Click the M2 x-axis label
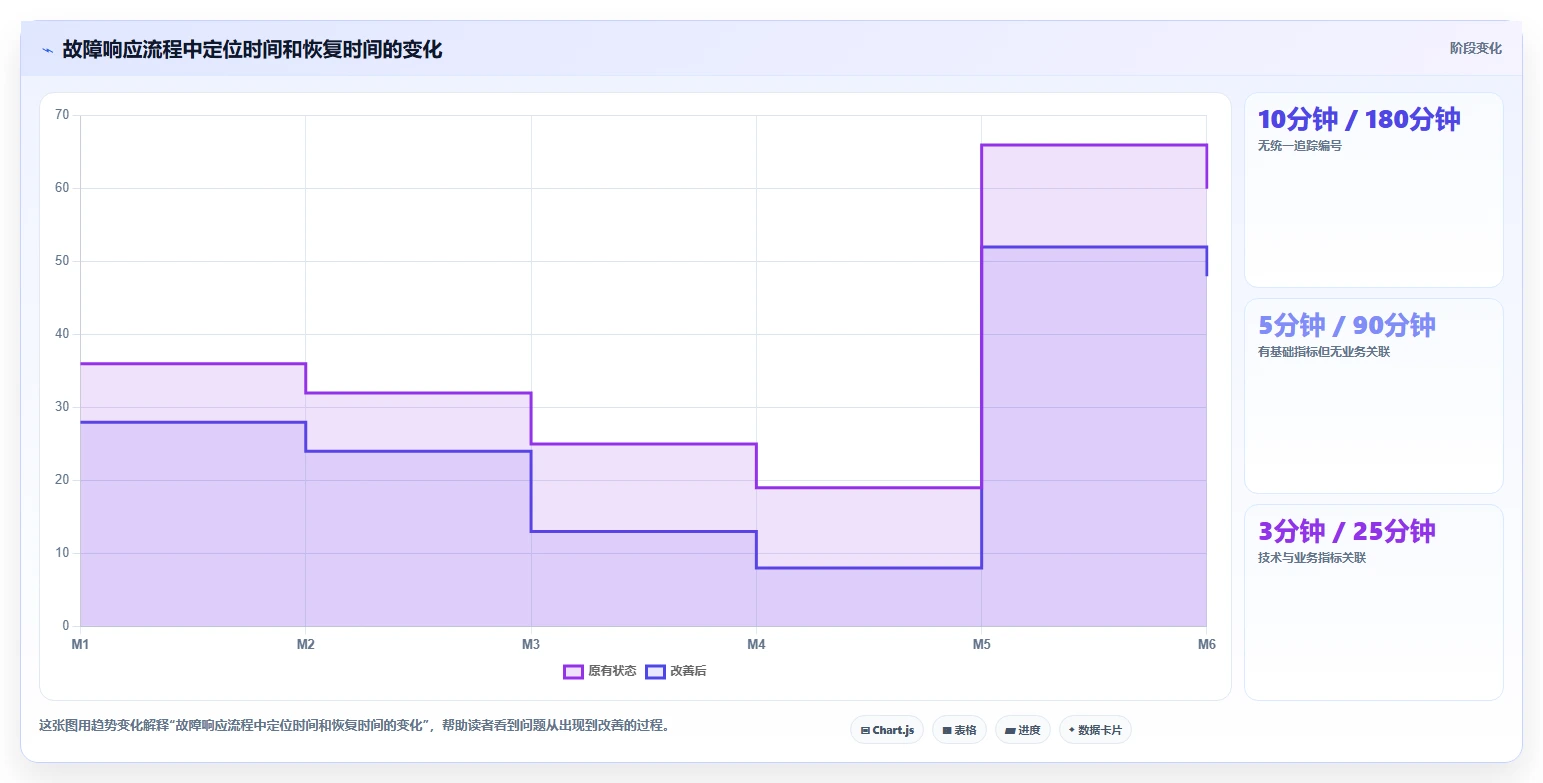The image size is (1543, 783). (x=306, y=644)
